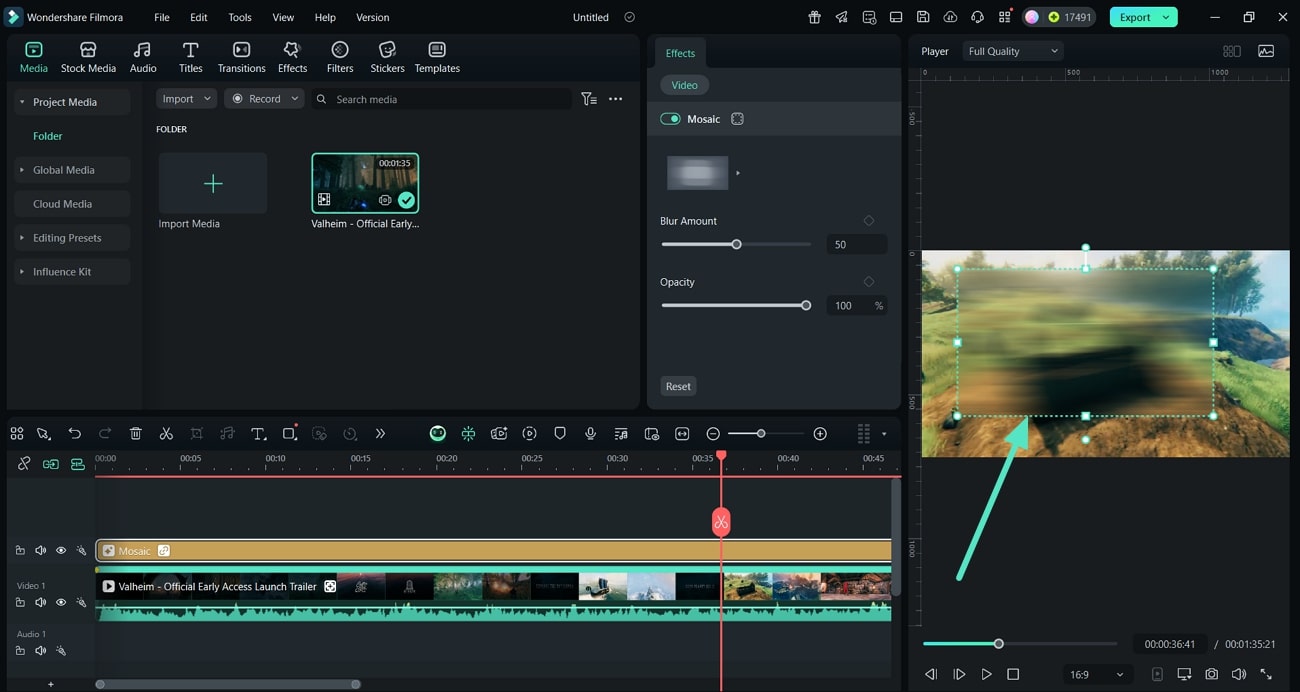Screen dimensions: 1300x692
Task: Select the Effects tab in properties panel
Action: coord(680,53)
